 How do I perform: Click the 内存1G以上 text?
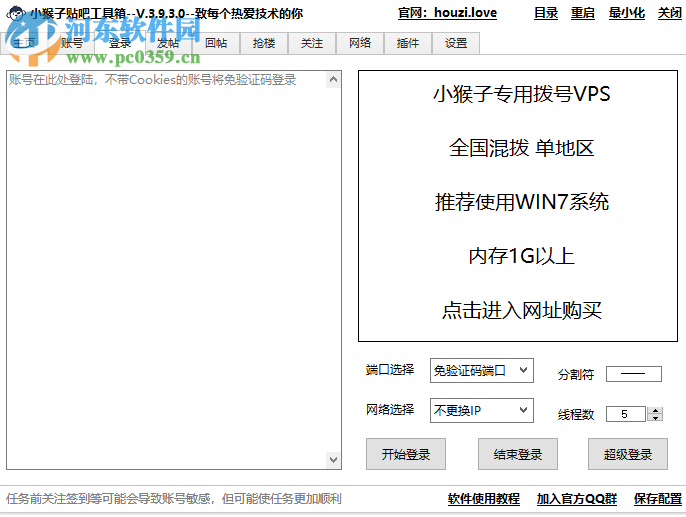pos(522,256)
